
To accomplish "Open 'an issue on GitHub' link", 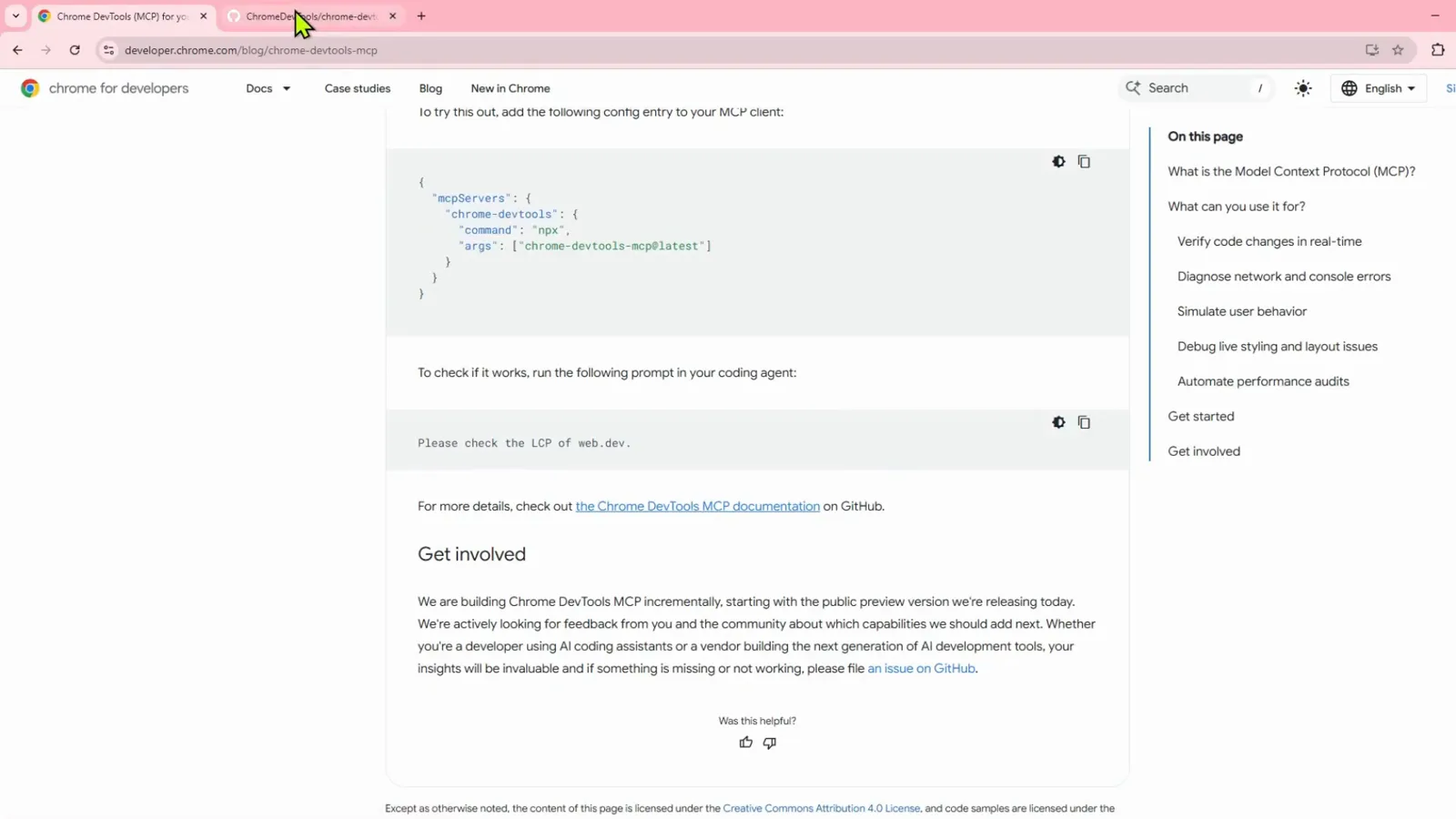I will click(921, 668).
